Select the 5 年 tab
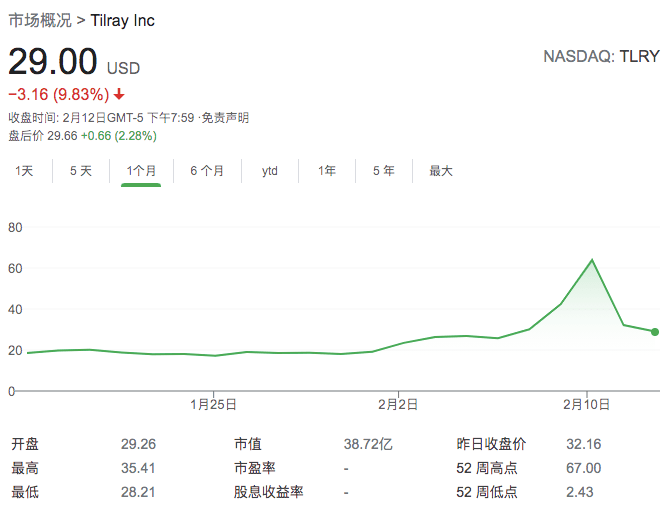Screen dimensions: 670x515 click(x=384, y=171)
